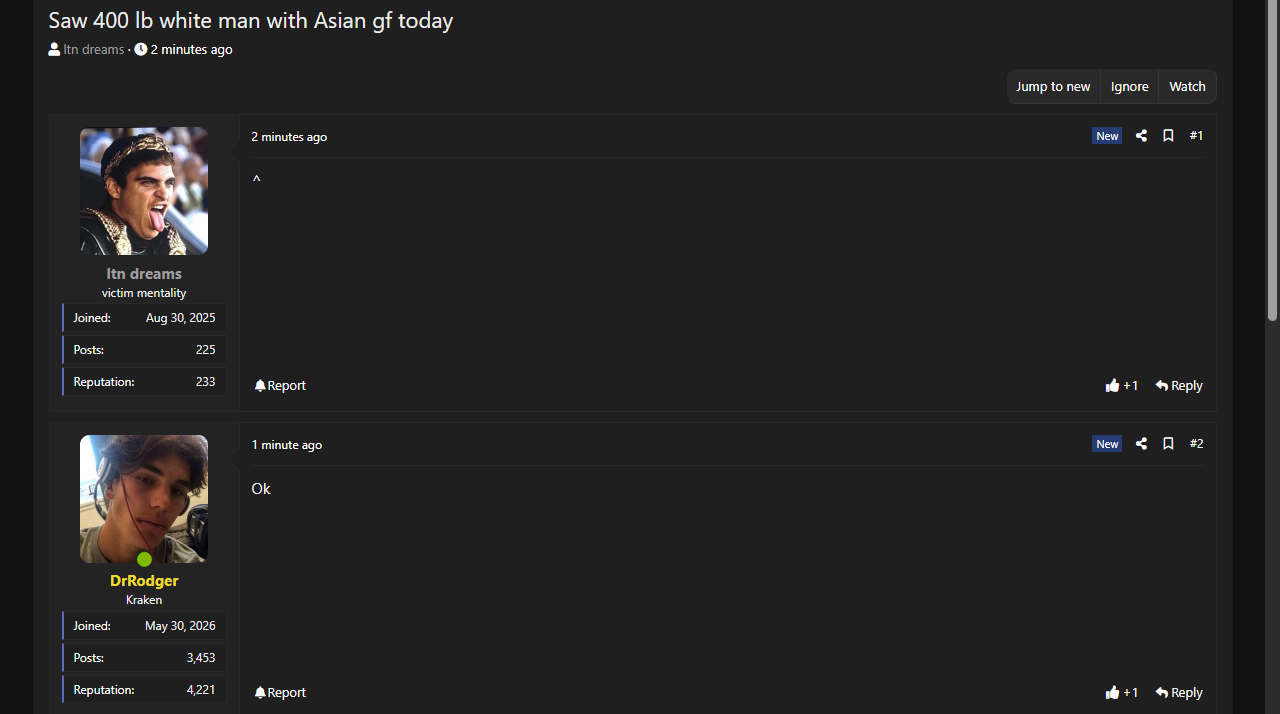Share post #2 via share icon
This screenshot has width=1280, height=714.
tap(1141, 444)
